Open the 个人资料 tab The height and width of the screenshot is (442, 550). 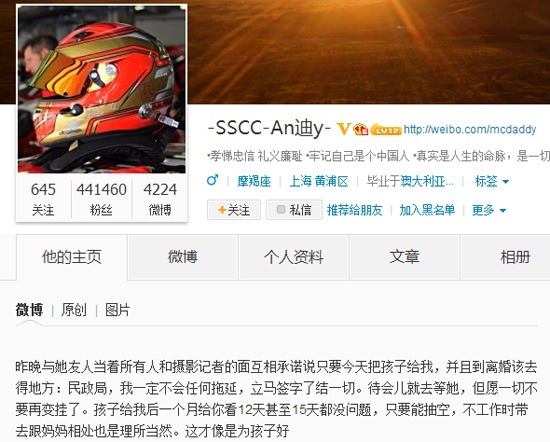coord(294,257)
